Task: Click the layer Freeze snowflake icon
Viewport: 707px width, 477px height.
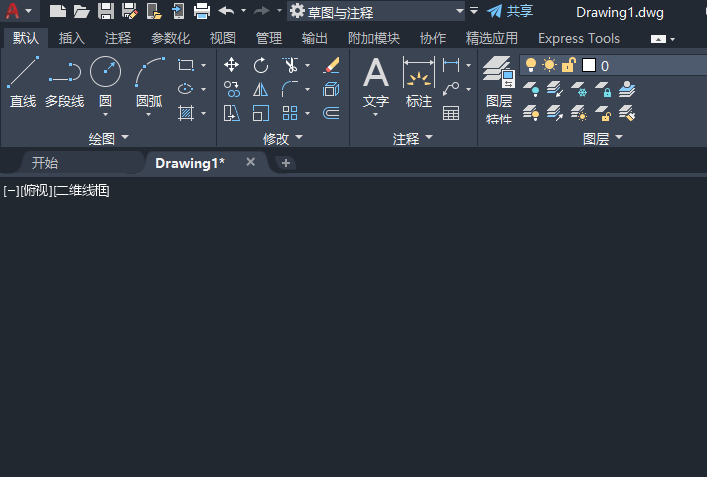Action: pyautogui.click(x=579, y=89)
